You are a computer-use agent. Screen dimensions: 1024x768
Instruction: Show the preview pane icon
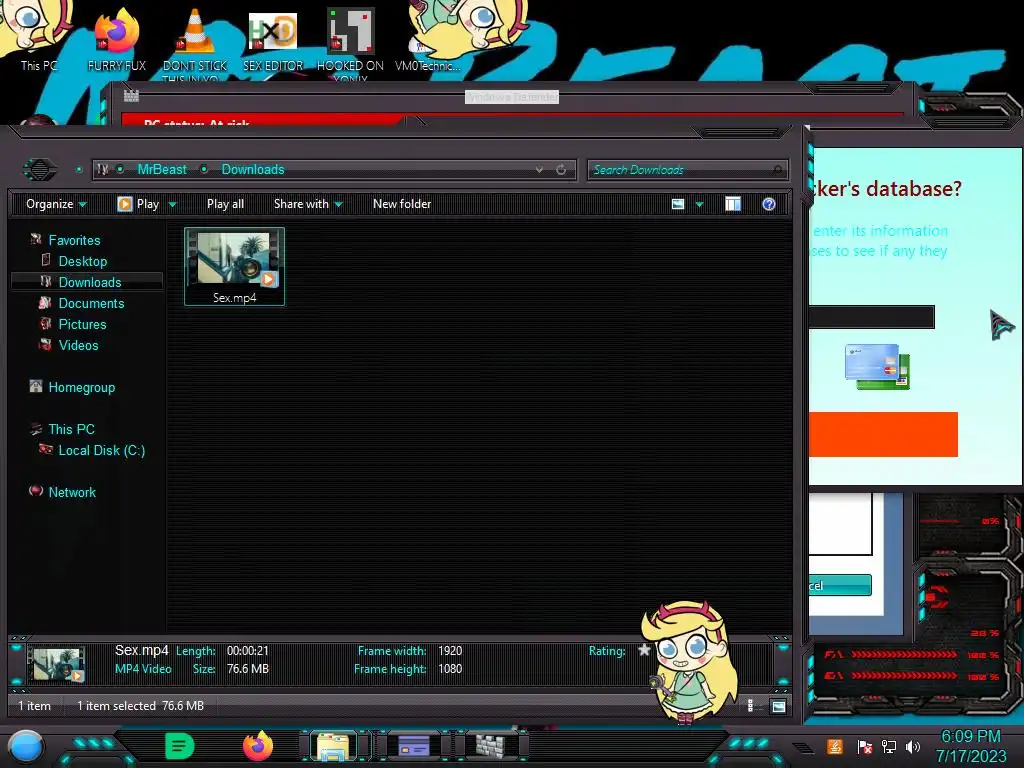coord(733,204)
